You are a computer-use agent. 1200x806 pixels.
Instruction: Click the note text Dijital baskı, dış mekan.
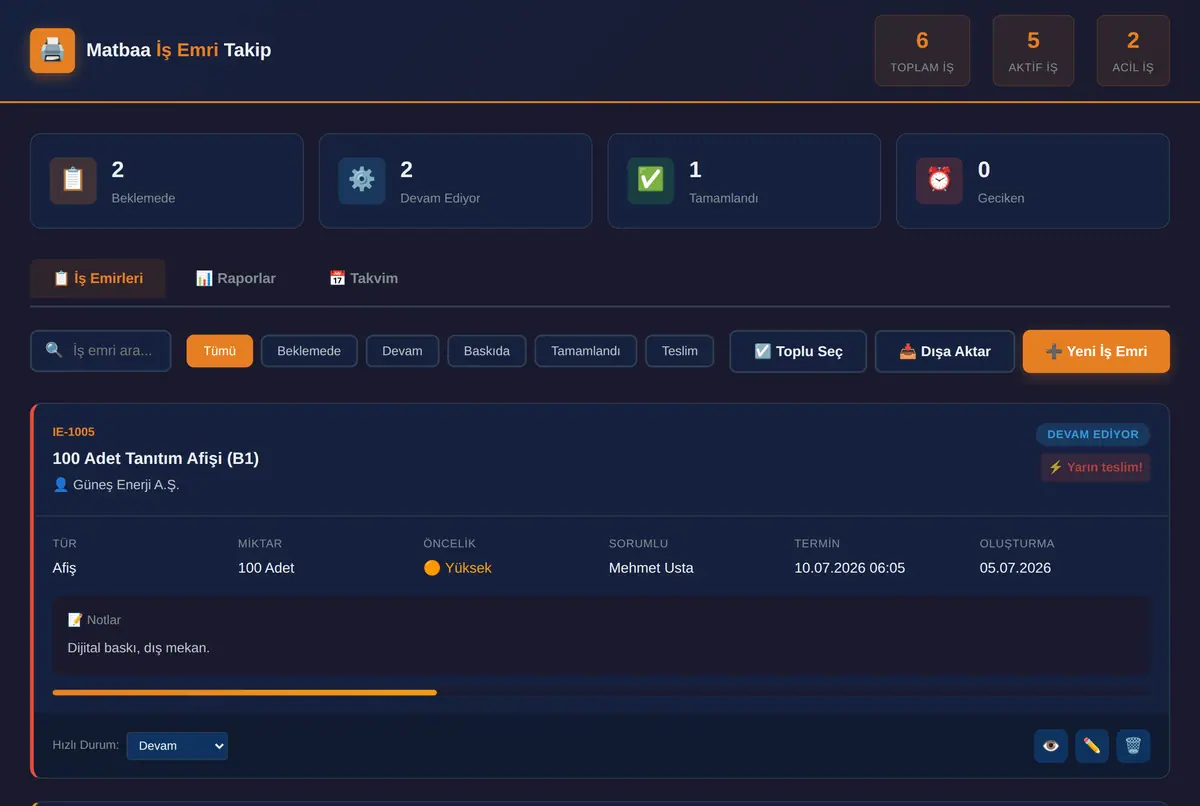tap(139, 648)
